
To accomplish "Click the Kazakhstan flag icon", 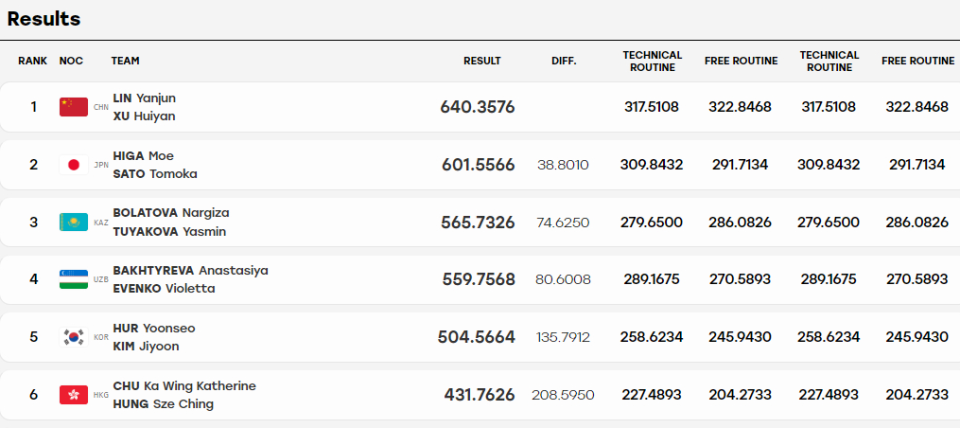I will coord(73,222).
